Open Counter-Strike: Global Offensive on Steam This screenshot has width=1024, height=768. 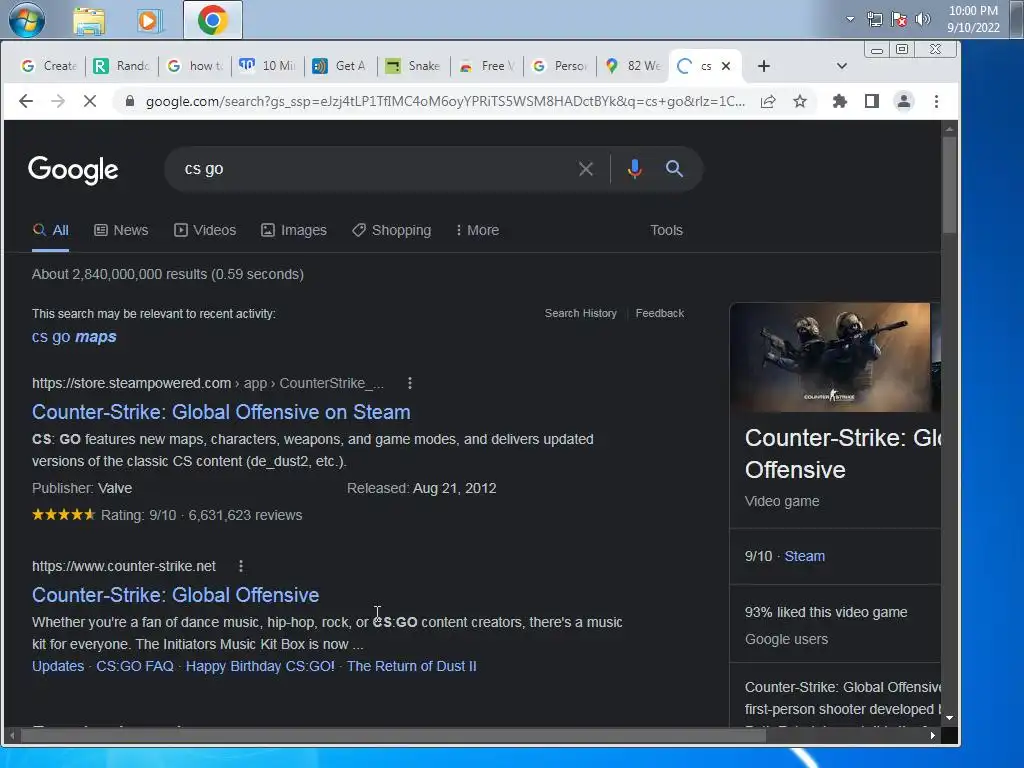221,412
